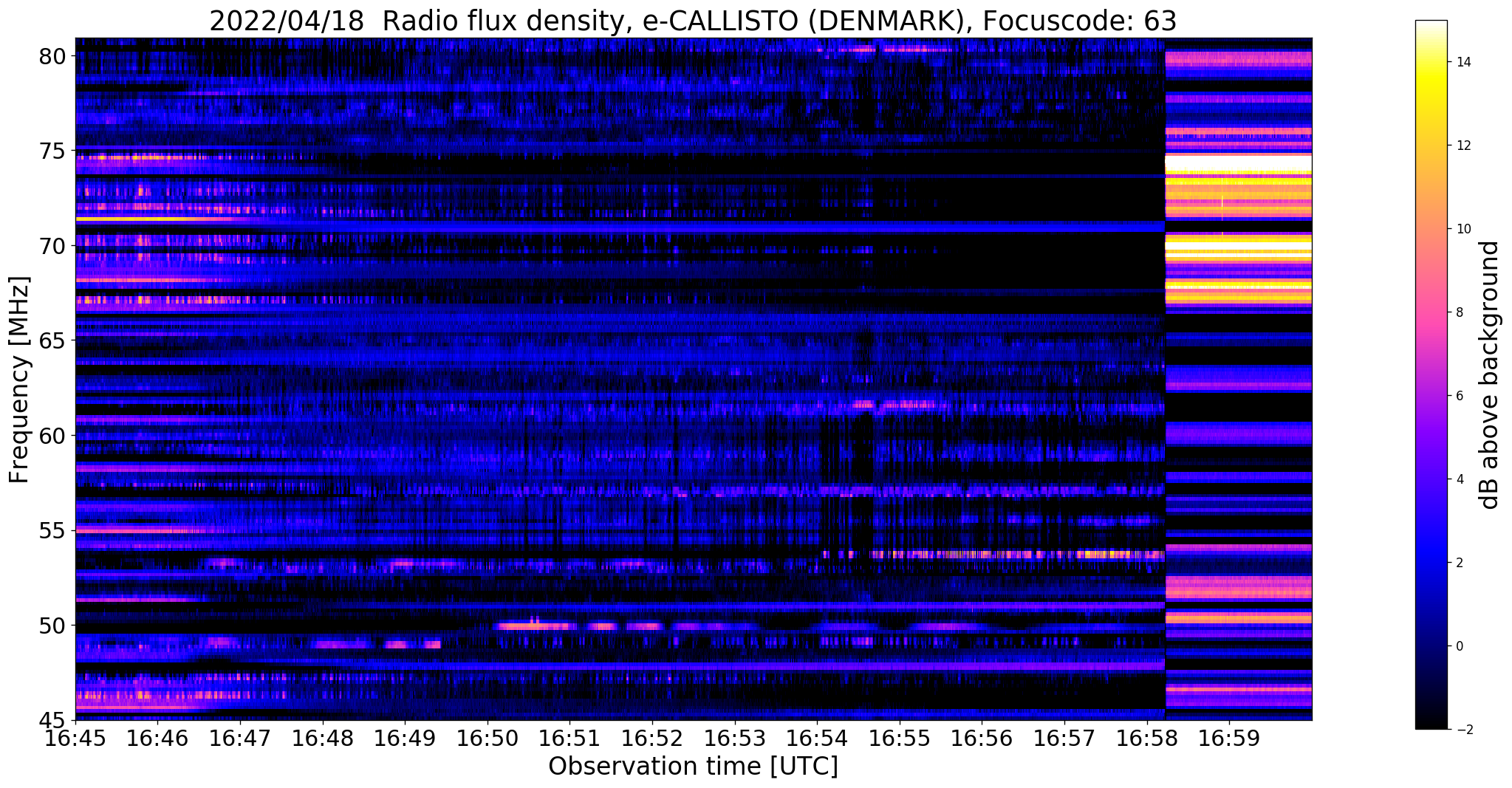Click the 16:57 time tick label
1512x788 pixels.
tap(1064, 738)
